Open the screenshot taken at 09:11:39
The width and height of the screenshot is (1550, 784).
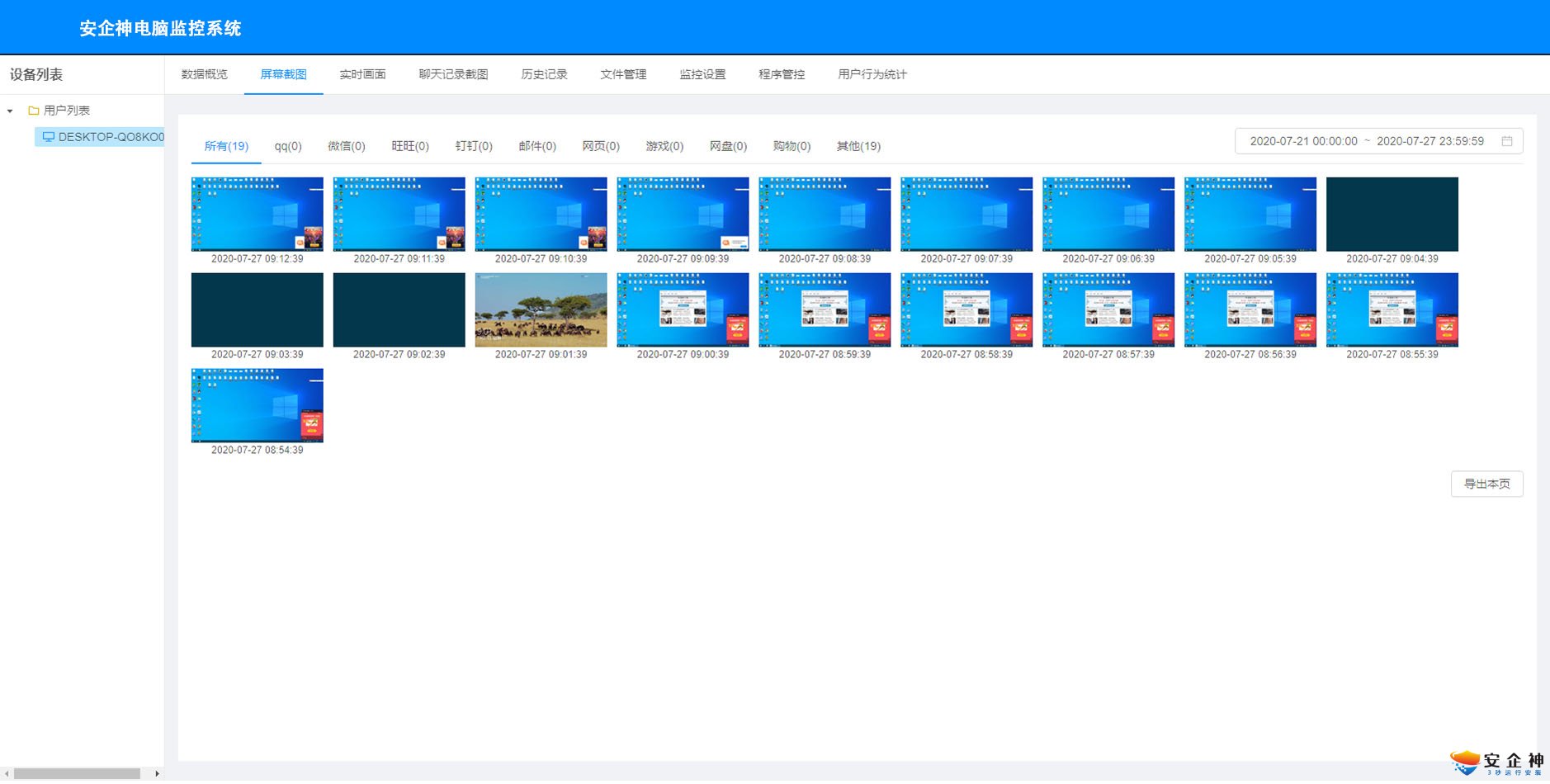(x=399, y=214)
